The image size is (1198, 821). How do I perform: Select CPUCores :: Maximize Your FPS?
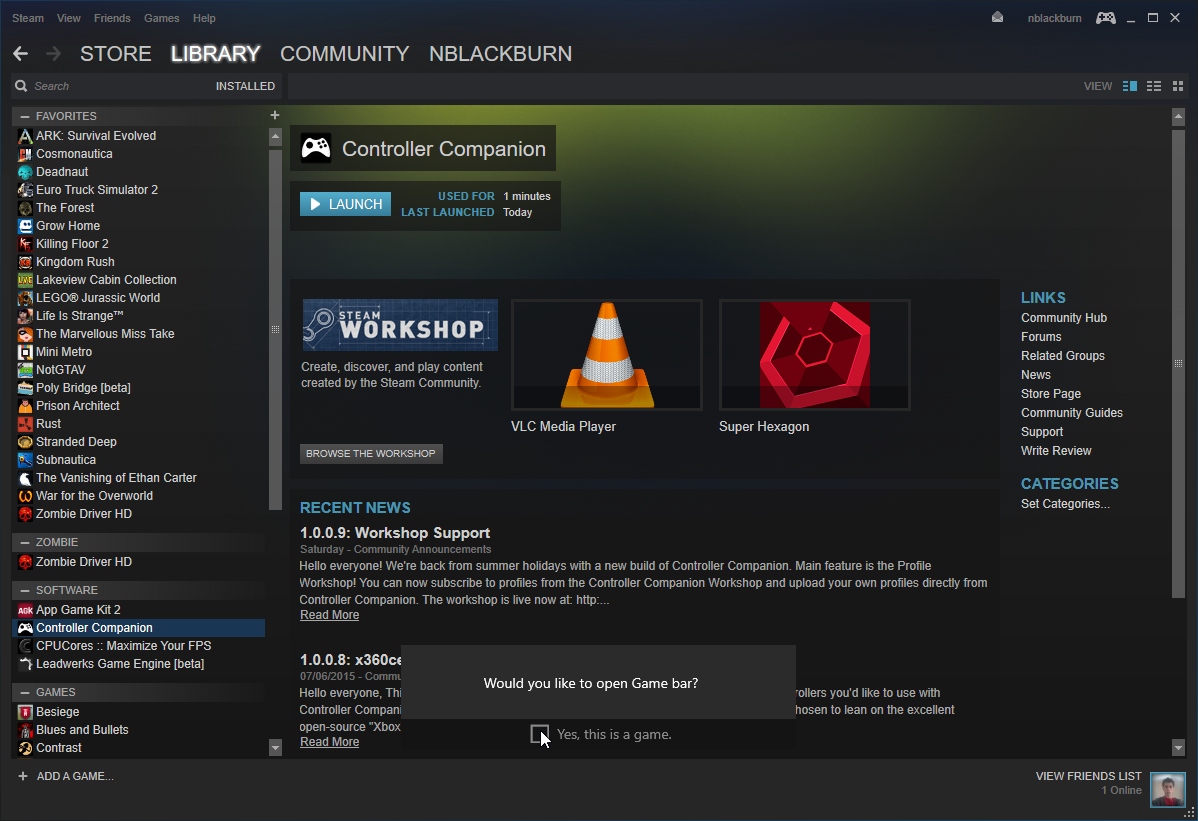139,646
